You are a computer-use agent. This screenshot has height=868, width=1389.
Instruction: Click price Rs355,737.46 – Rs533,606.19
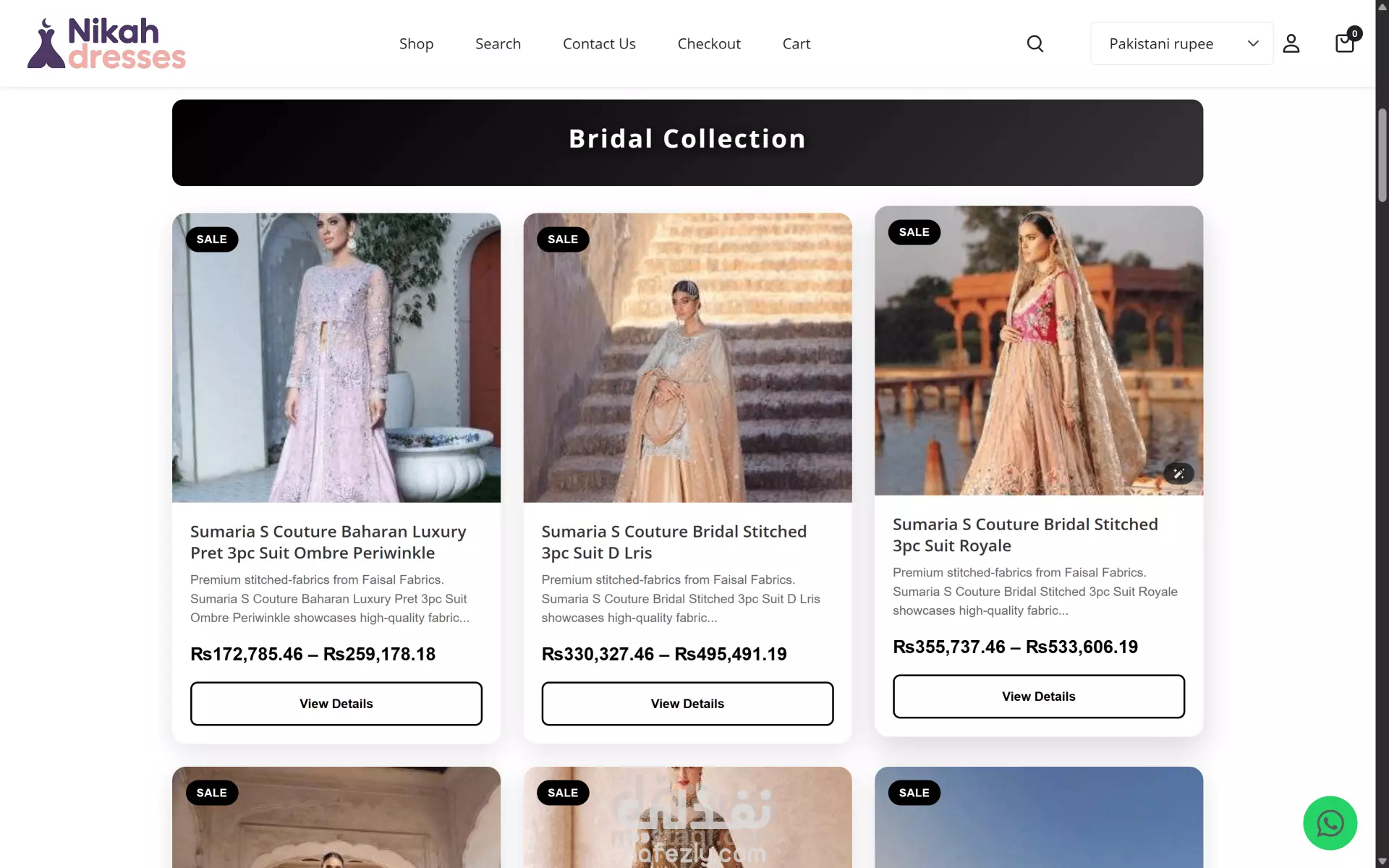coord(1015,647)
